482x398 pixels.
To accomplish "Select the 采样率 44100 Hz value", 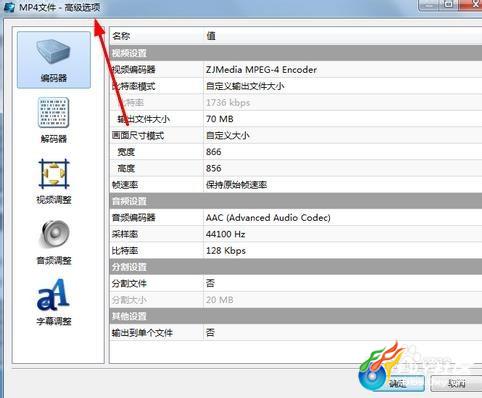I will (343, 234).
